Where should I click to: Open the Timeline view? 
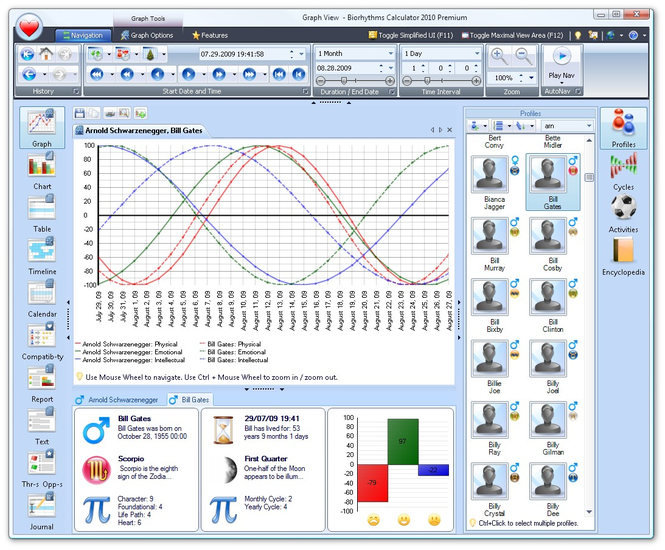(x=42, y=256)
